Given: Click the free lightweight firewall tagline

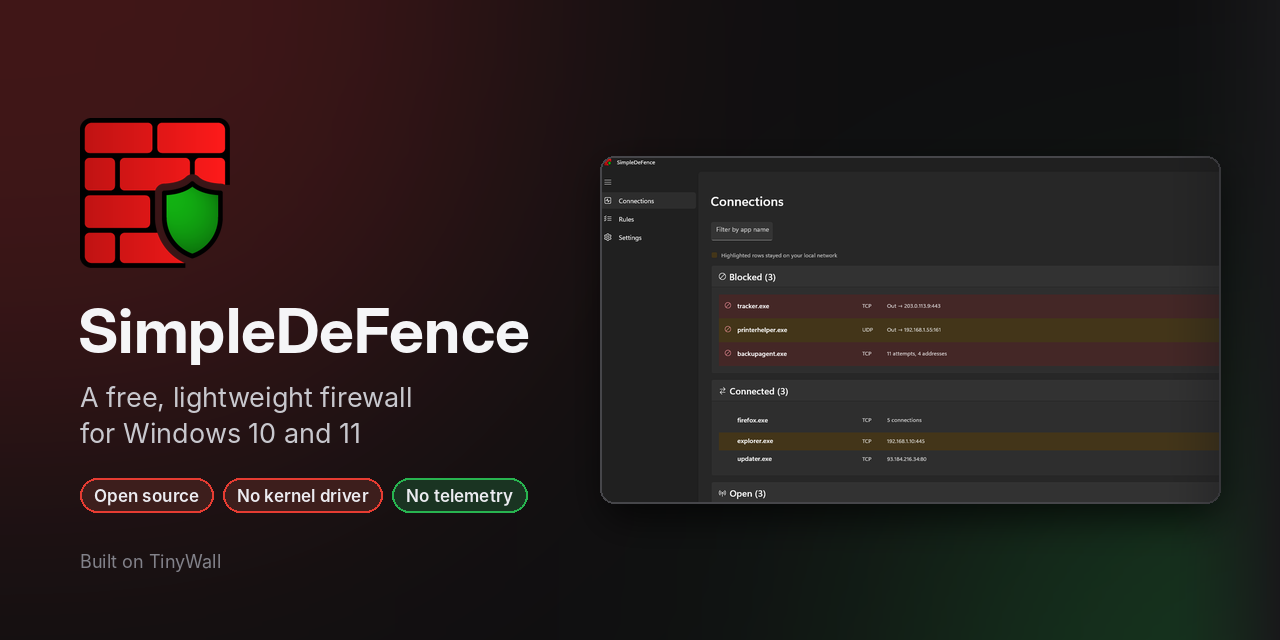Looking at the screenshot, I should coord(246,415).
